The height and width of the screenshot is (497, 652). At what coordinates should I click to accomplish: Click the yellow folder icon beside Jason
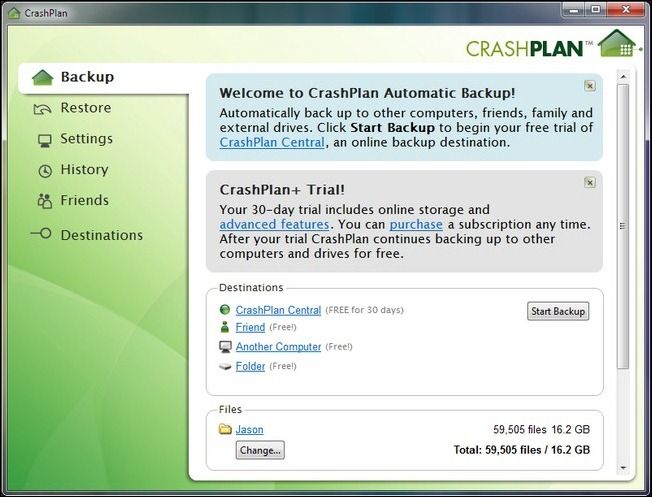point(225,429)
